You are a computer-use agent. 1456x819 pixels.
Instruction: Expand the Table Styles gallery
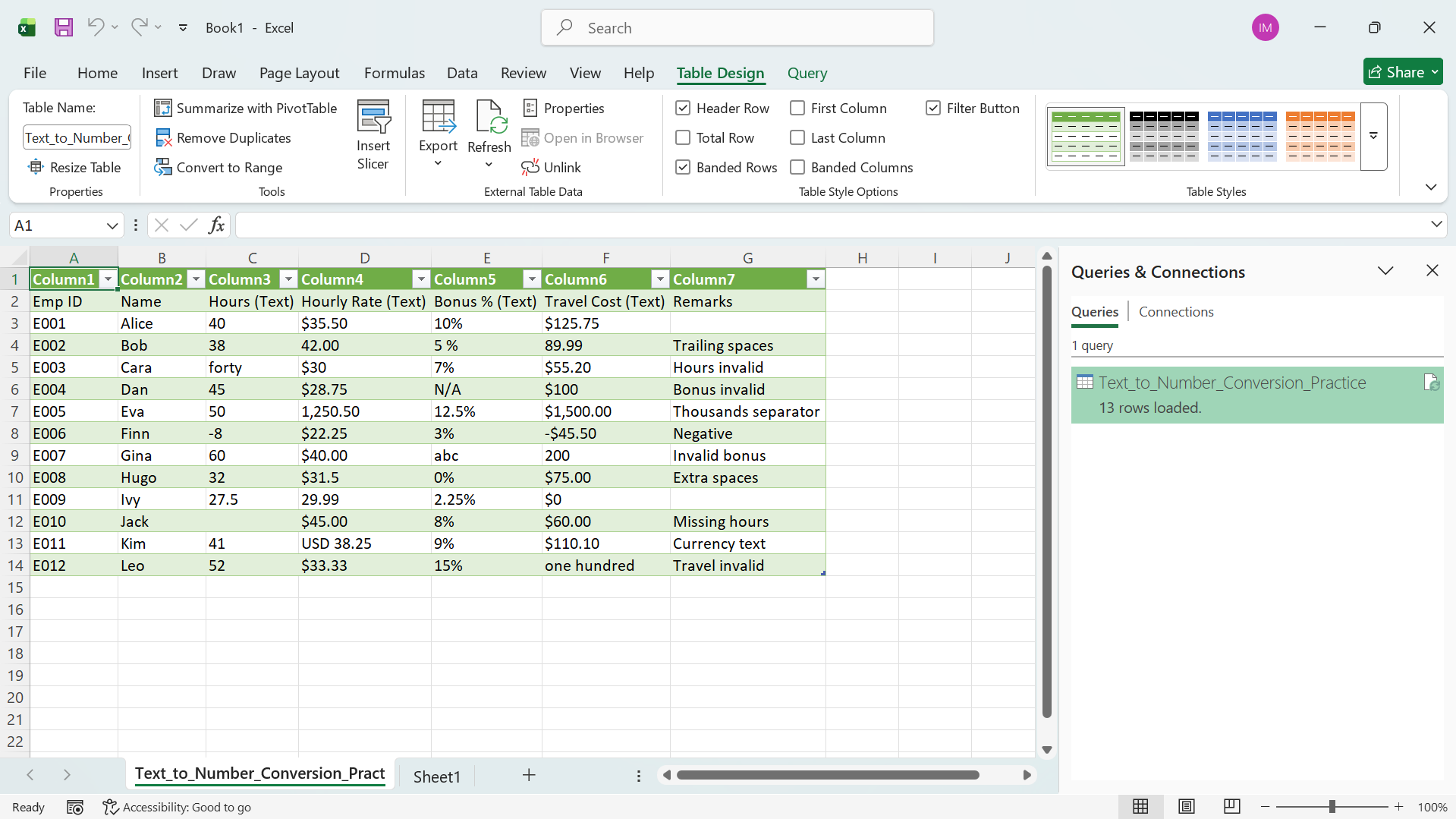pyautogui.click(x=1373, y=137)
